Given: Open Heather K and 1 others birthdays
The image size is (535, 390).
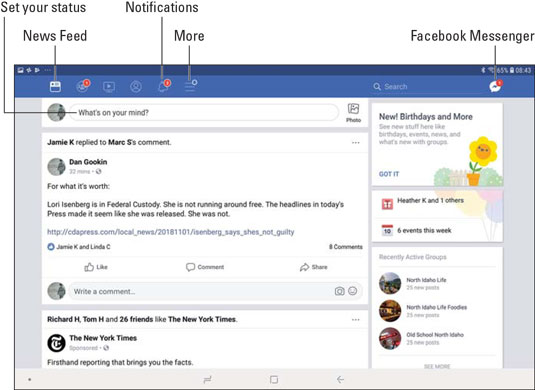Looking at the screenshot, I should point(430,201).
